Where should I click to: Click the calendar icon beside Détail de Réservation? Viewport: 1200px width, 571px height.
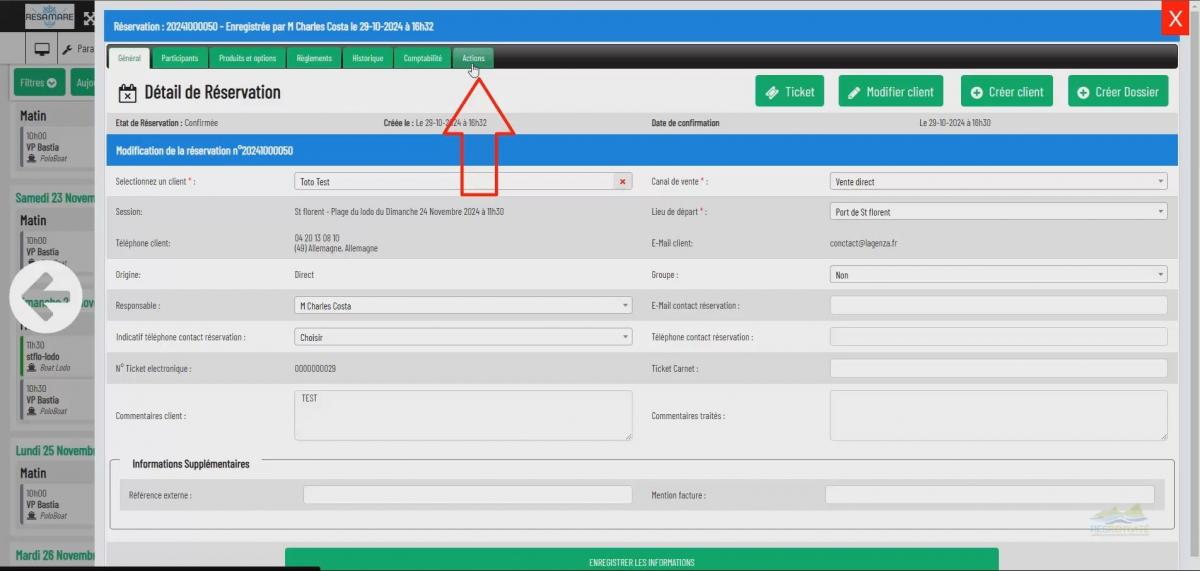click(127, 93)
